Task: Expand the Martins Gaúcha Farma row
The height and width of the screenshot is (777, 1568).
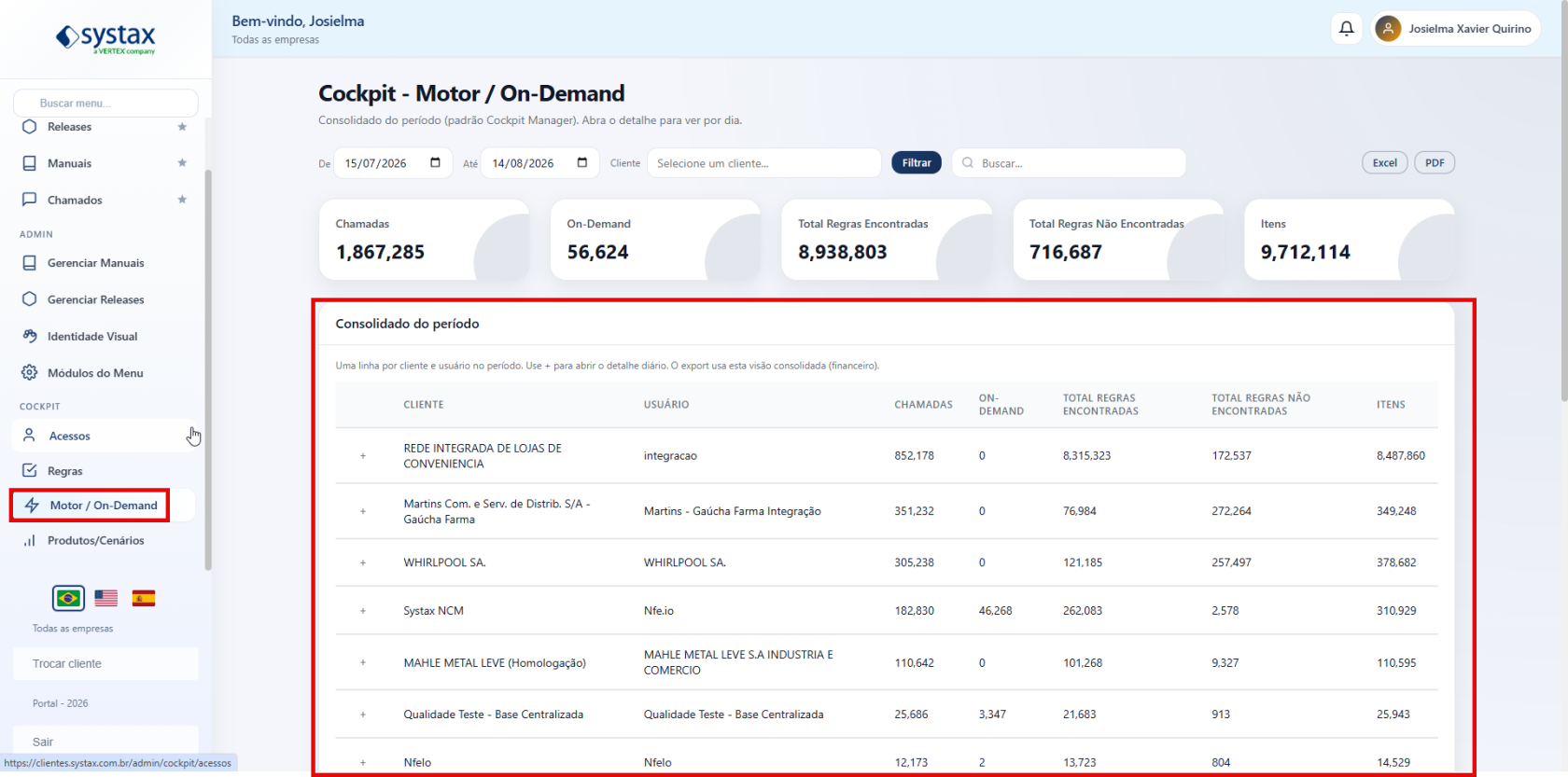Action: 363,511
